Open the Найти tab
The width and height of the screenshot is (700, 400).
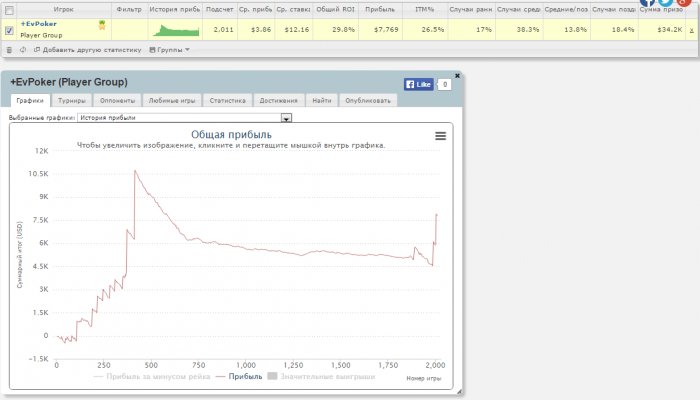pyautogui.click(x=322, y=100)
